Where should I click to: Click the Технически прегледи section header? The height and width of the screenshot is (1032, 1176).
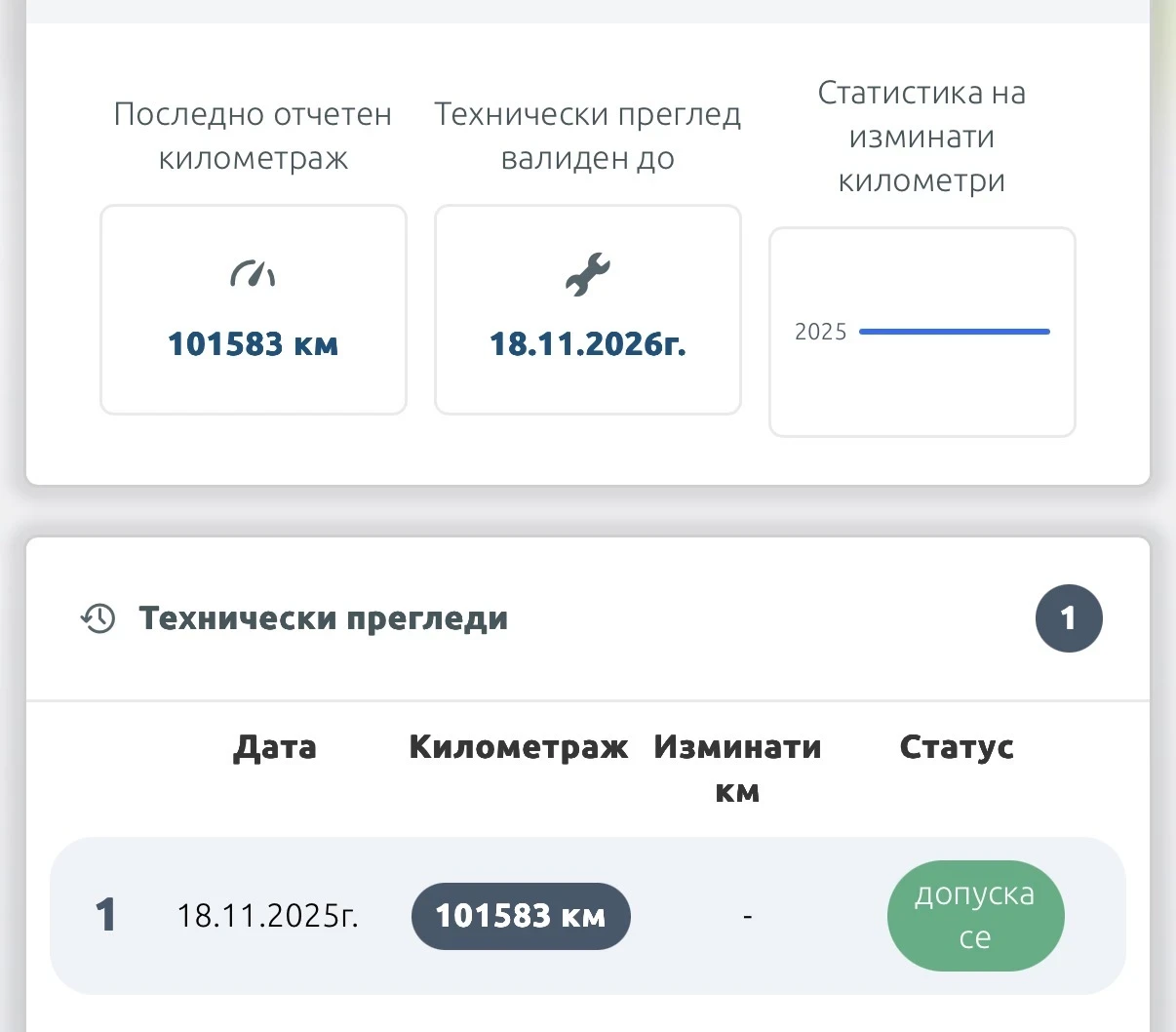(323, 618)
